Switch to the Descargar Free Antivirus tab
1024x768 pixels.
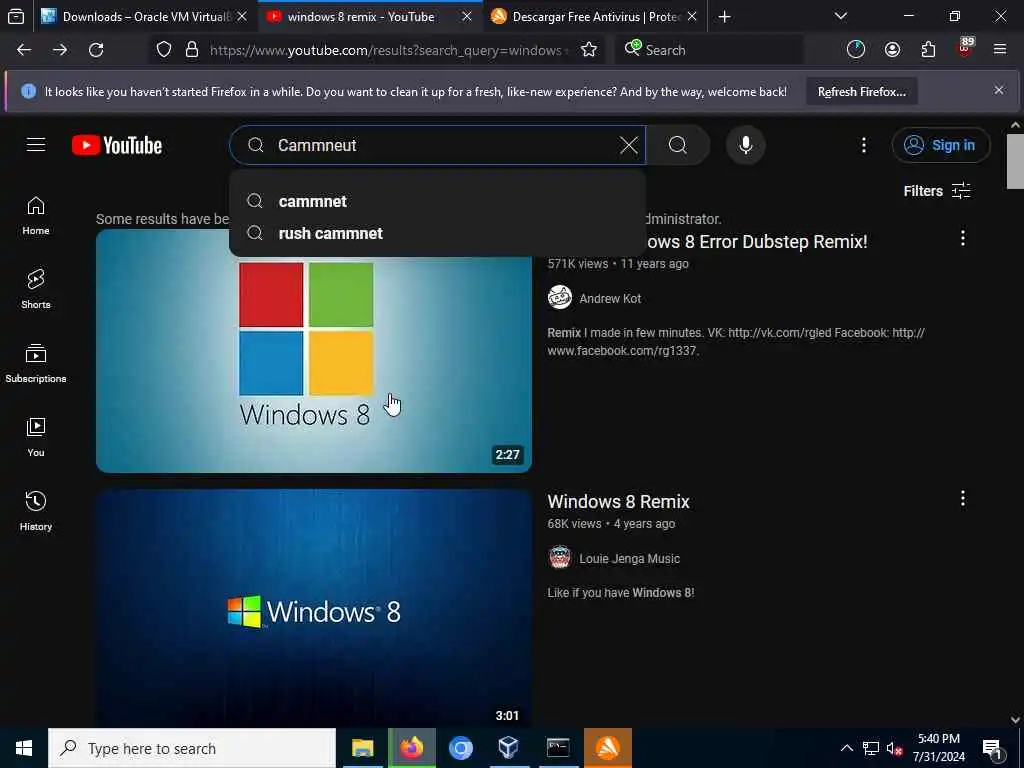pos(594,17)
